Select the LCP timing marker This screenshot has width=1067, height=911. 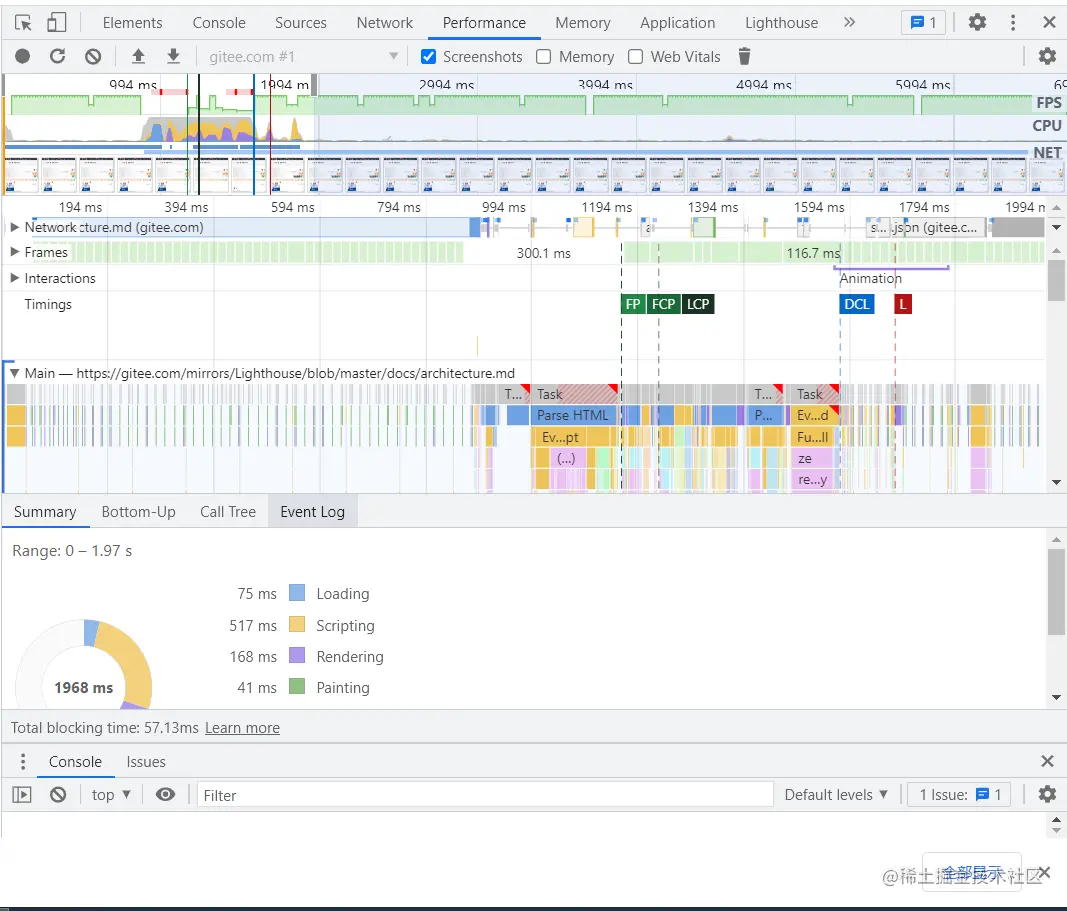pos(698,304)
